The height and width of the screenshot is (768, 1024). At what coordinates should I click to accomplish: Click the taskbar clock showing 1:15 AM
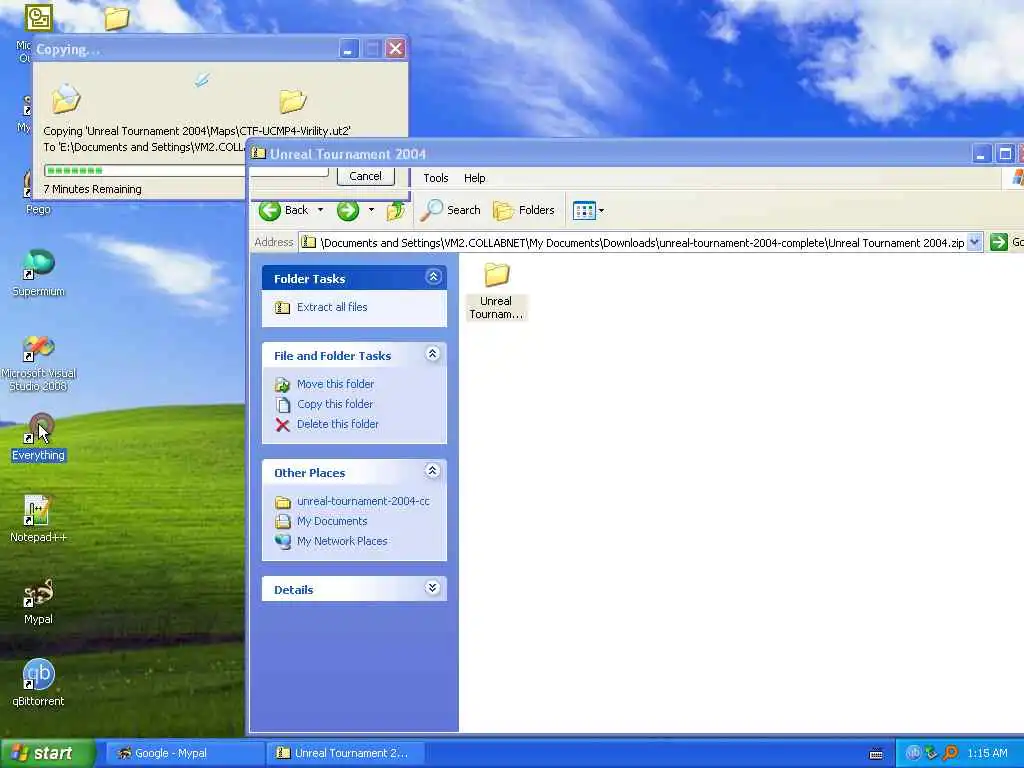pyautogui.click(x=987, y=753)
